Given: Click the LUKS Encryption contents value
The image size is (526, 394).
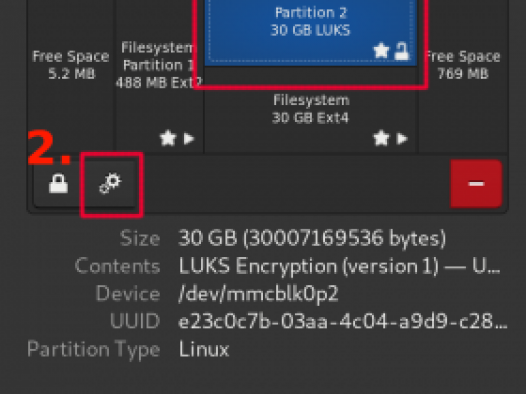Looking at the screenshot, I should point(339,266).
